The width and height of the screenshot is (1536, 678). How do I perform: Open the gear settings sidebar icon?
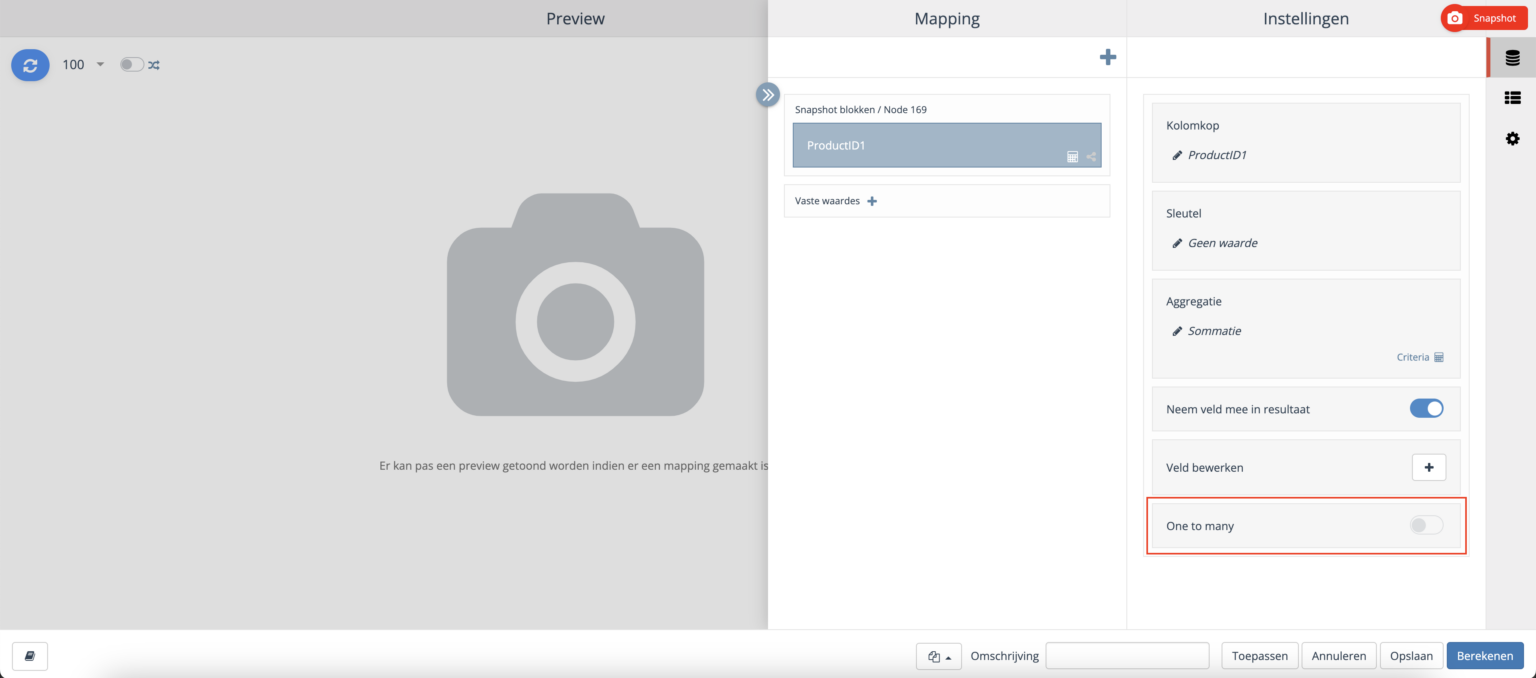(1512, 138)
